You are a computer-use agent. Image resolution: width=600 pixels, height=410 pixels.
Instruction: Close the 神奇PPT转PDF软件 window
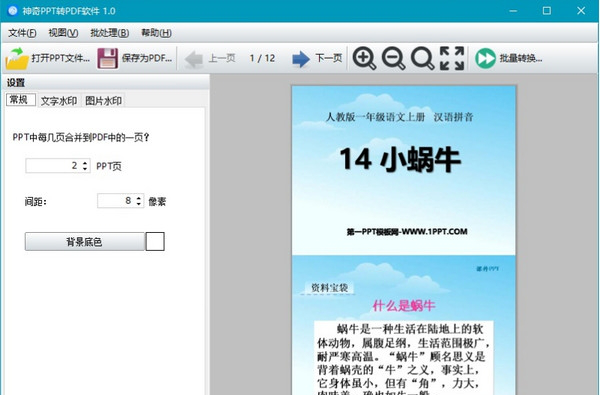tap(581, 11)
